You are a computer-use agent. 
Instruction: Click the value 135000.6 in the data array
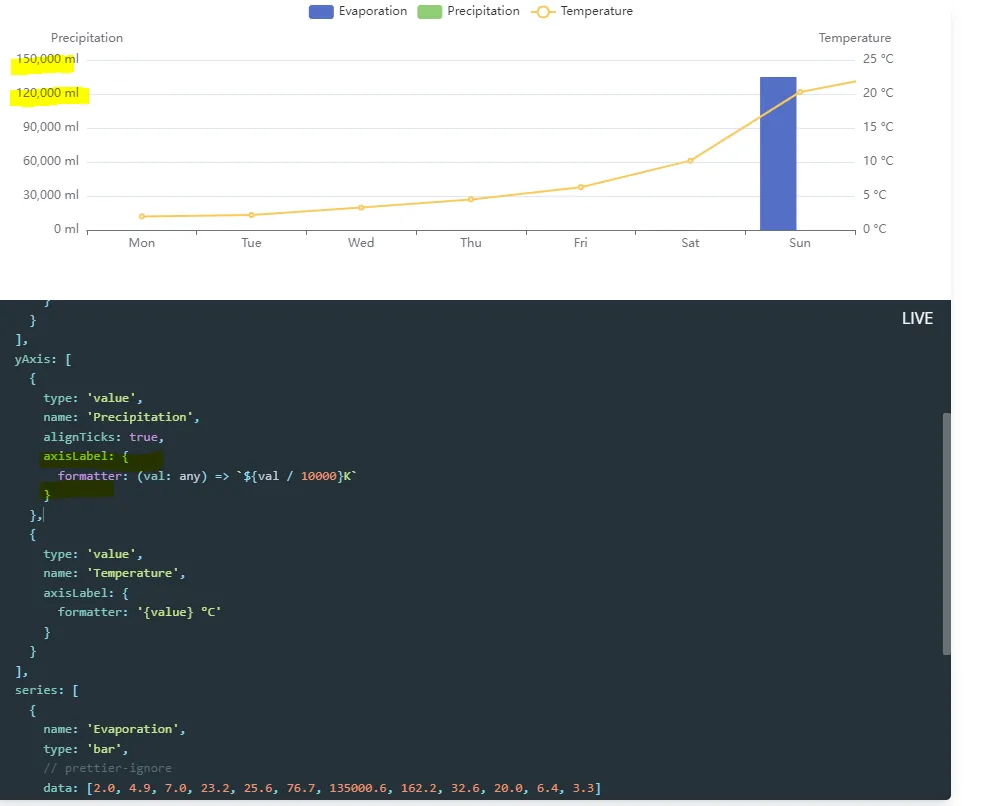(358, 788)
